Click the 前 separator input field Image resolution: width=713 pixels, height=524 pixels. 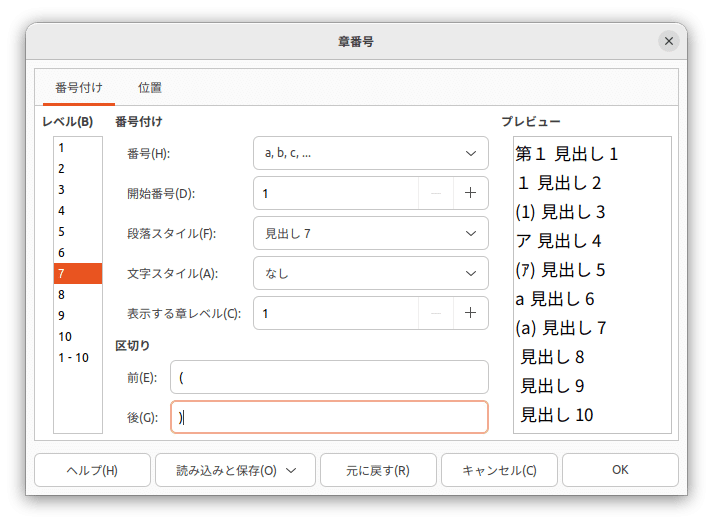(329, 377)
